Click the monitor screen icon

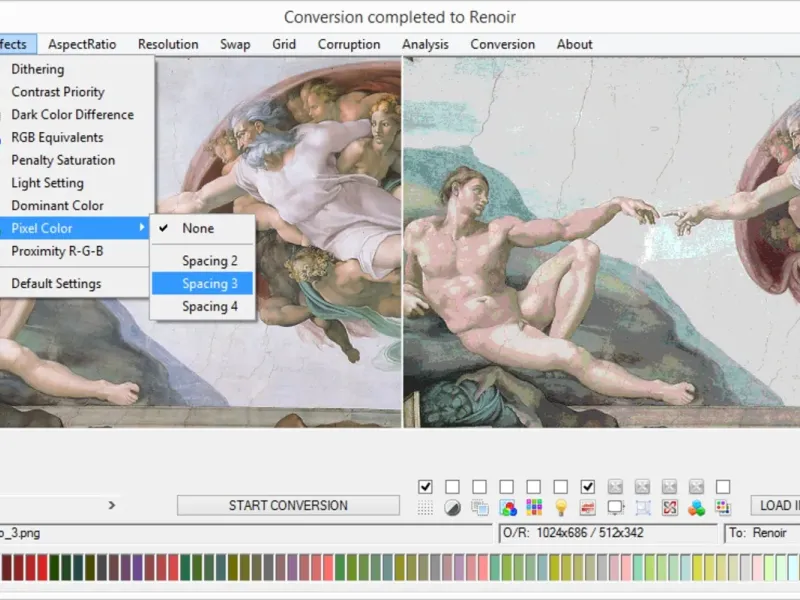(x=616, y=508)
